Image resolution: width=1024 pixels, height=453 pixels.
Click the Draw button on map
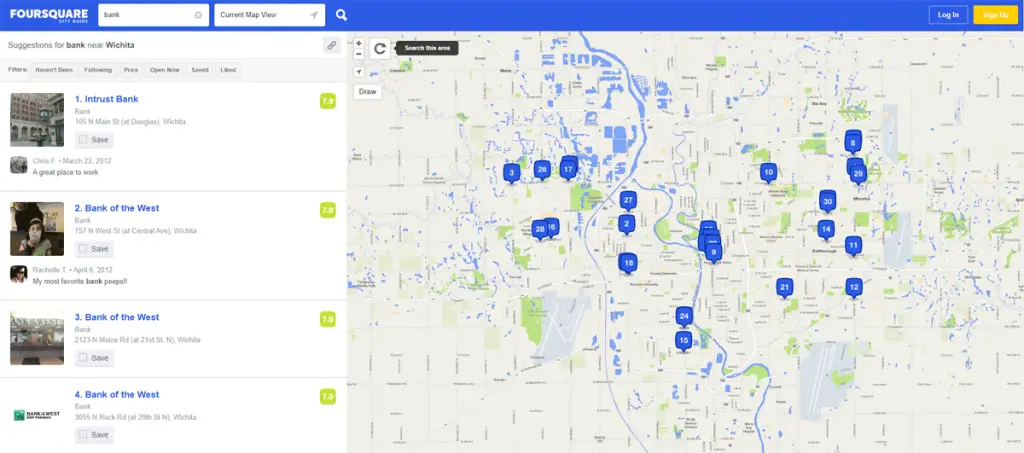368,92
